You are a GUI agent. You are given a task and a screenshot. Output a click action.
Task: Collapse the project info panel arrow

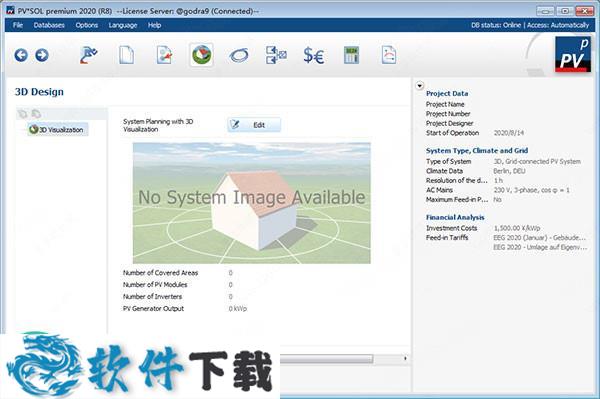[420, 86]
